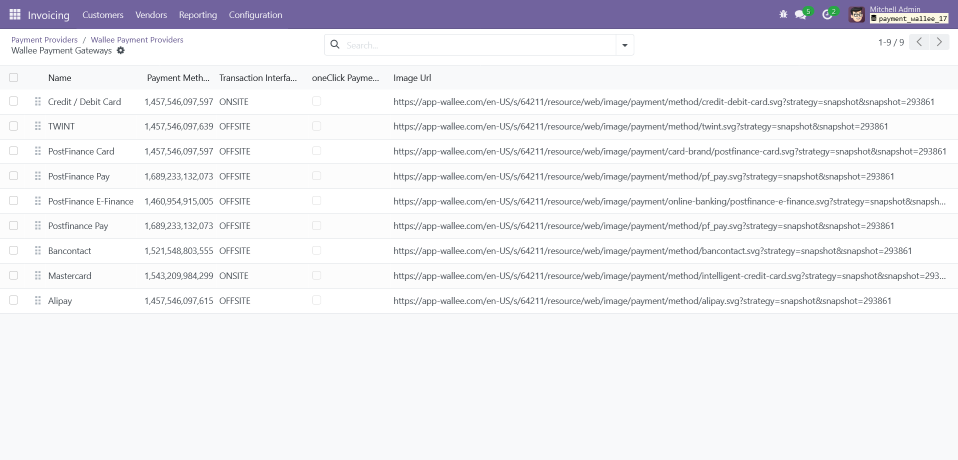
Task: Go to next page with right chevron
Action: [x=940, y=43]
